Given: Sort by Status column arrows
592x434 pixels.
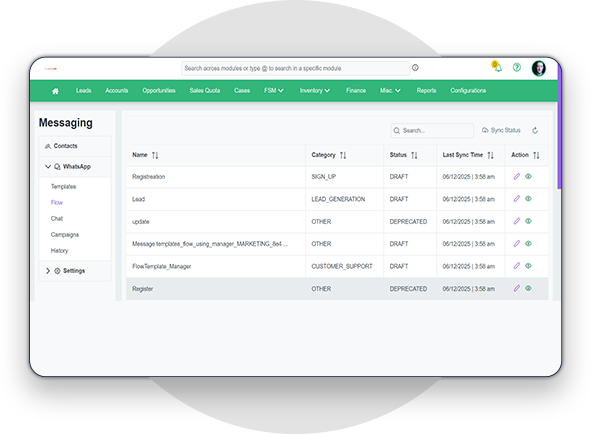Looking at the screenshot, I should (414, 155).
